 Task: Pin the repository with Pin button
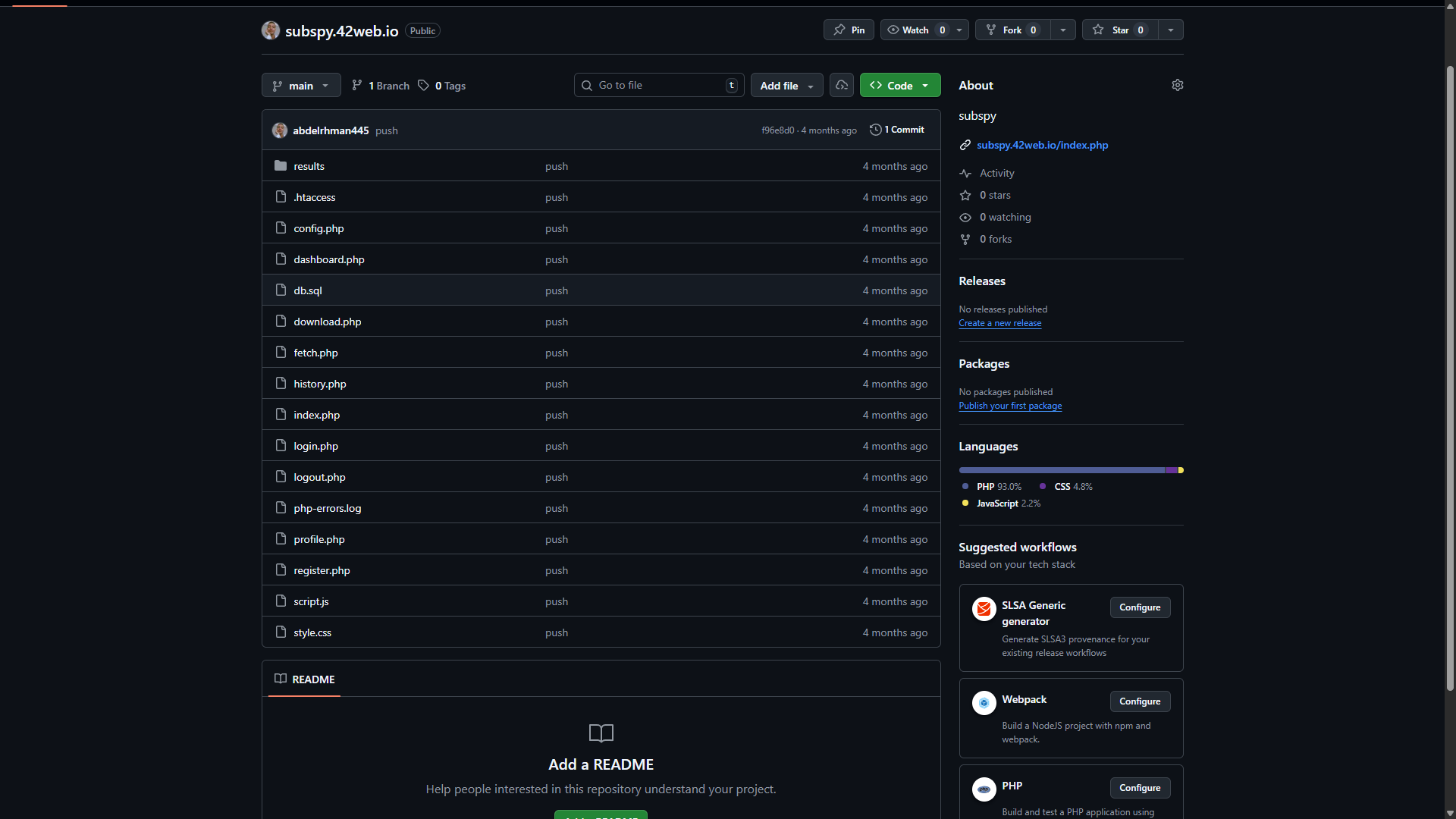[849, 30]
